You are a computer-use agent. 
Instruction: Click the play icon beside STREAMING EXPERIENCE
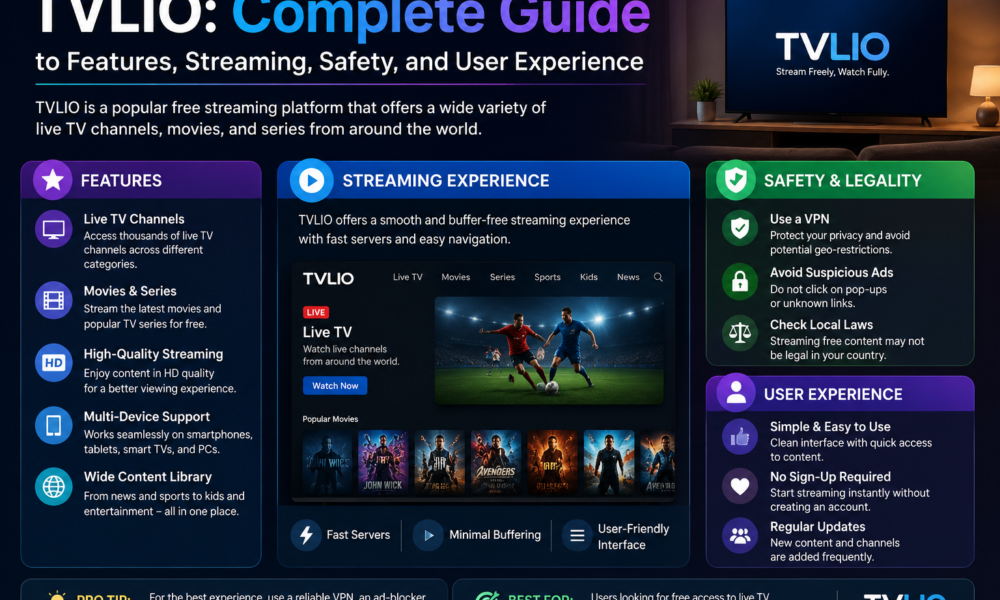point(312,180)
